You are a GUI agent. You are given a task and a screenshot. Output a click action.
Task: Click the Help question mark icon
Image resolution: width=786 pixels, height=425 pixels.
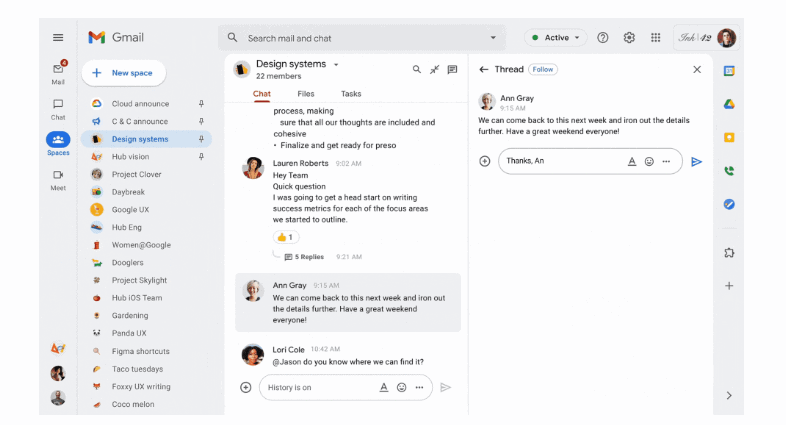[x=603, y=38]
